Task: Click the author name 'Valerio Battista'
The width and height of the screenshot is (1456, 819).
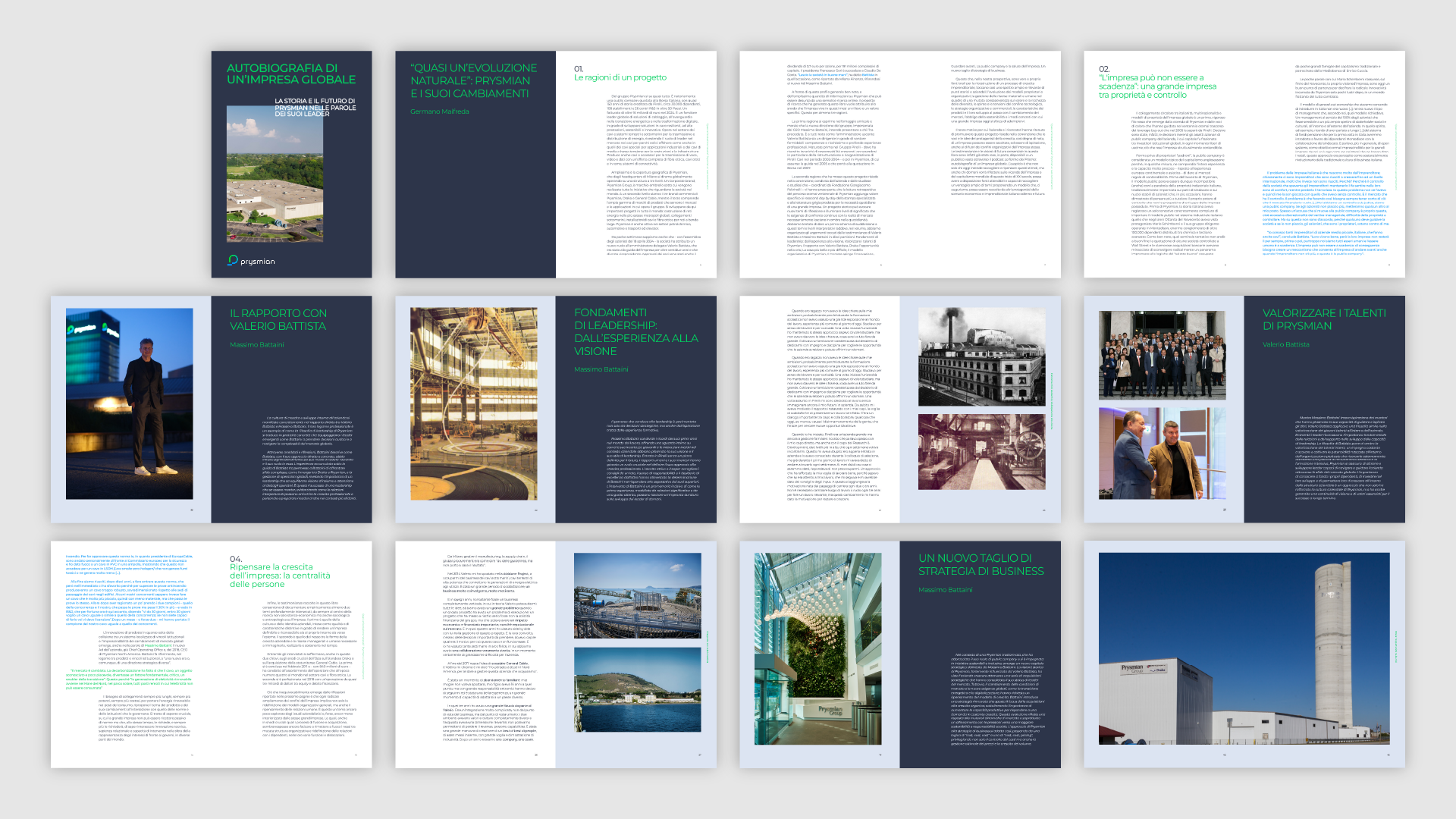Action: (x=1285, y=345)
